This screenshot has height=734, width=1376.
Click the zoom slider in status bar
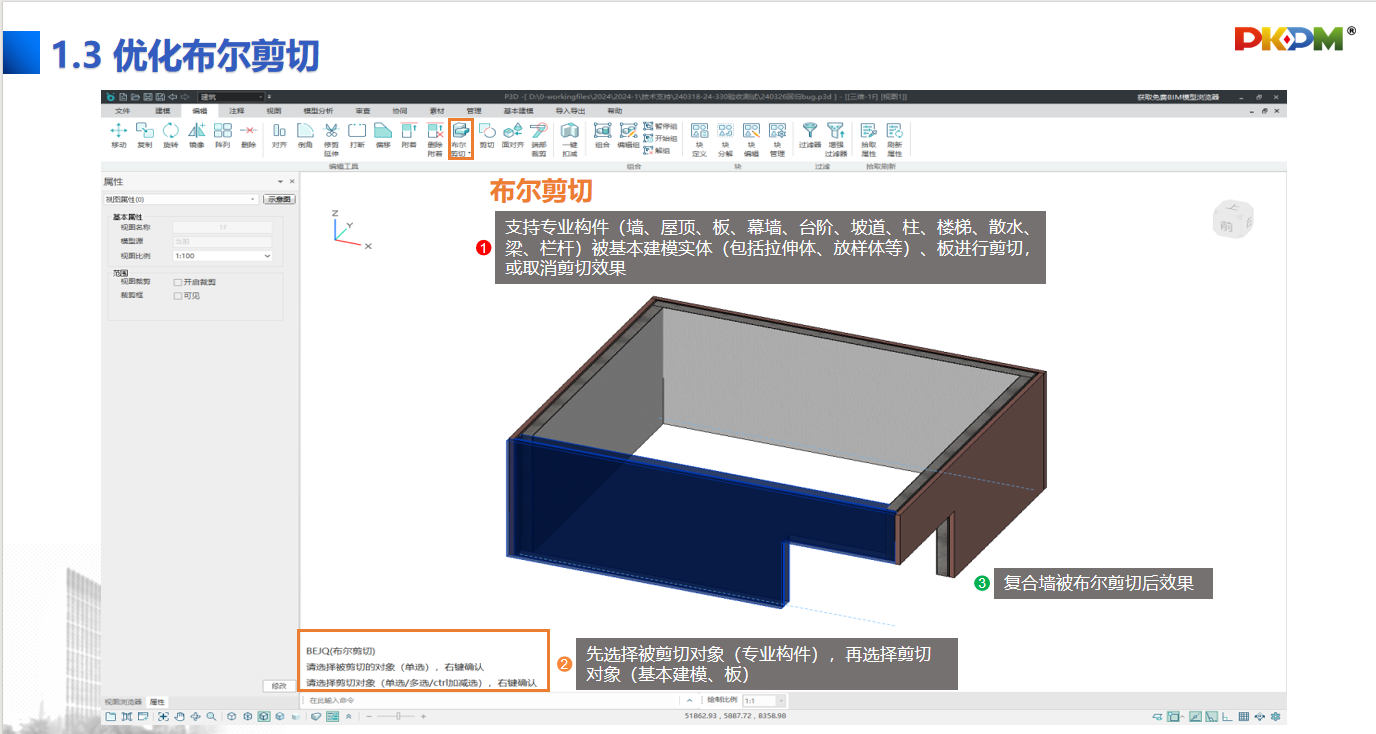pos(397,717)
